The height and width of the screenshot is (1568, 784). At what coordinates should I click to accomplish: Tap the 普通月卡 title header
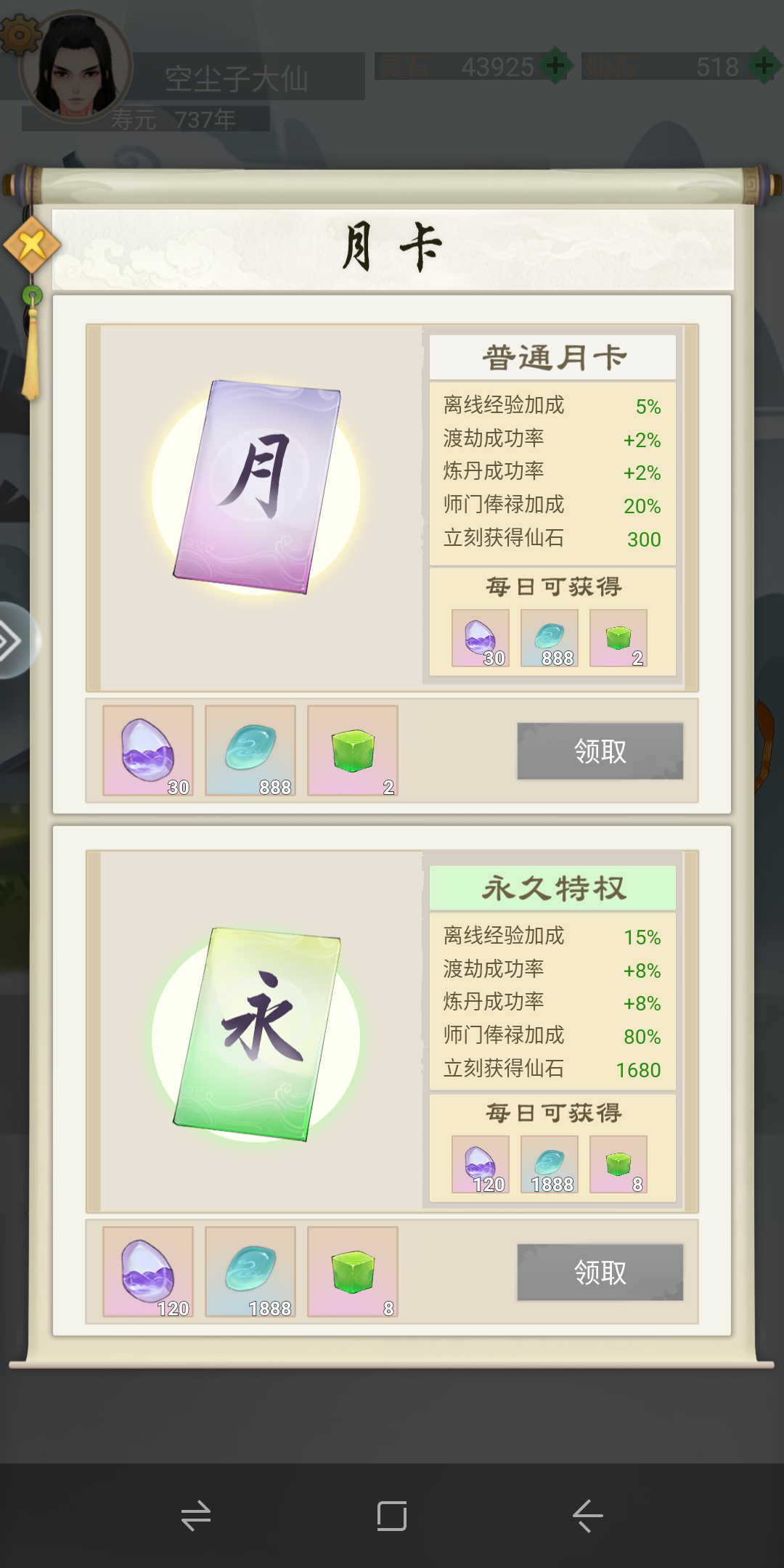point(552,357)
